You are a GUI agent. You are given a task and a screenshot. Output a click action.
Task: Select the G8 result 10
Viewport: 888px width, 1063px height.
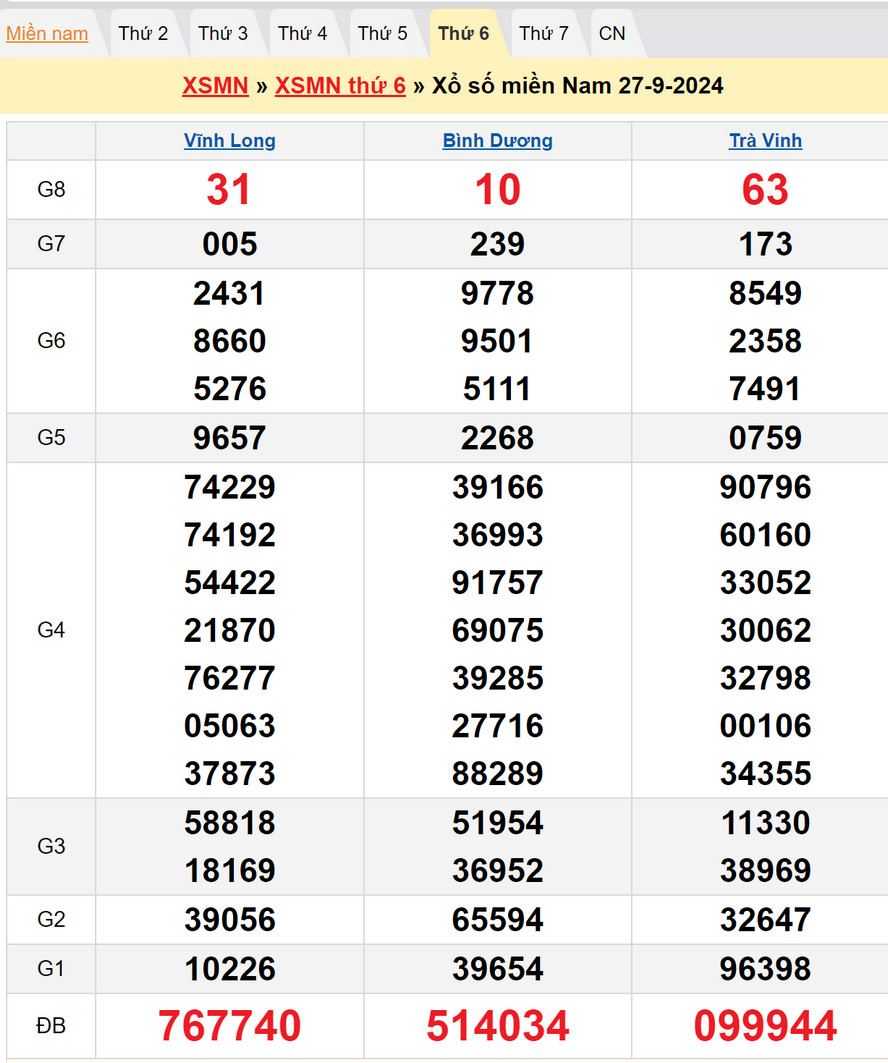pyautogui.click(x=498, y=190)
